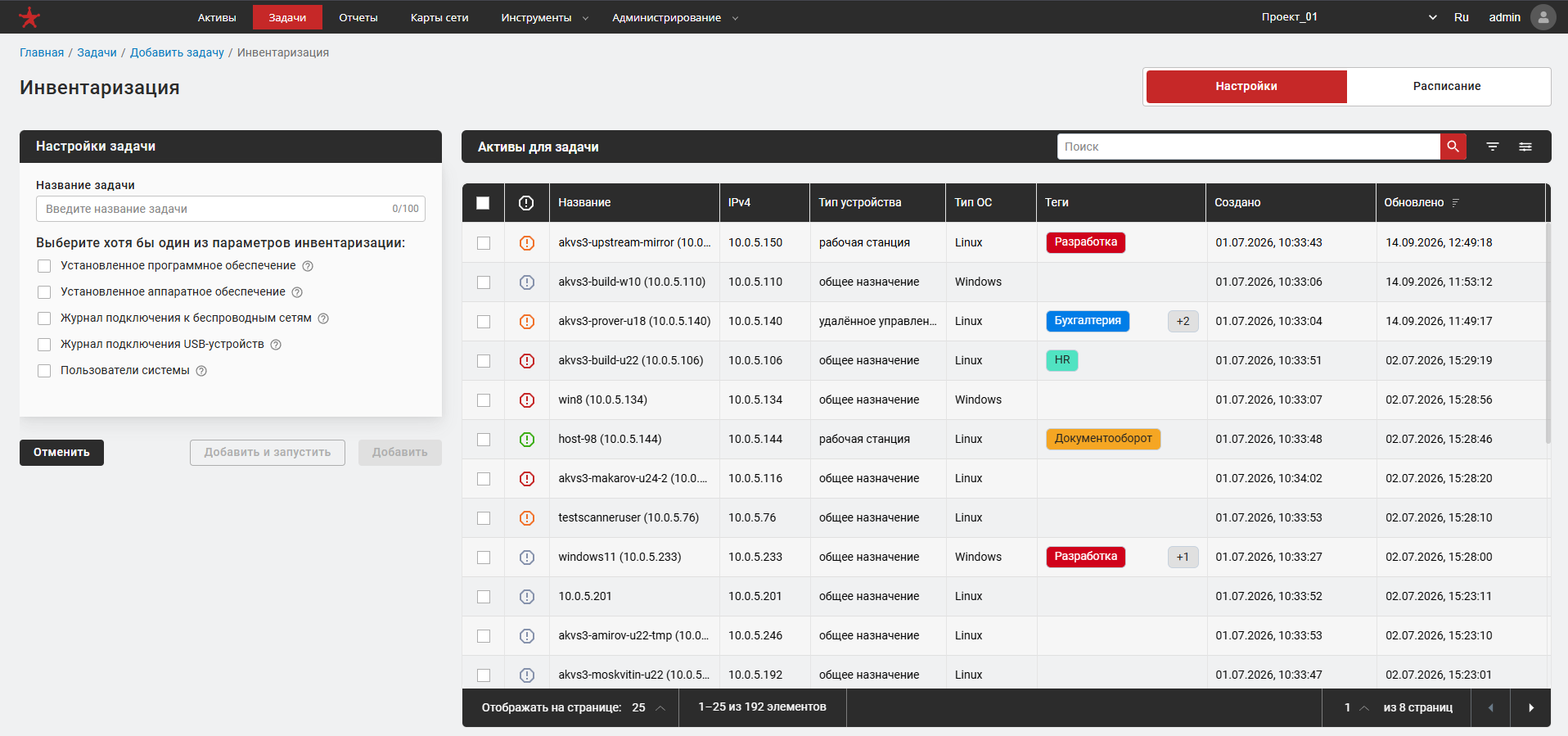Switch to the Расписание tab
Screen dimensions: 1568x736
[x=1447, y=87]
